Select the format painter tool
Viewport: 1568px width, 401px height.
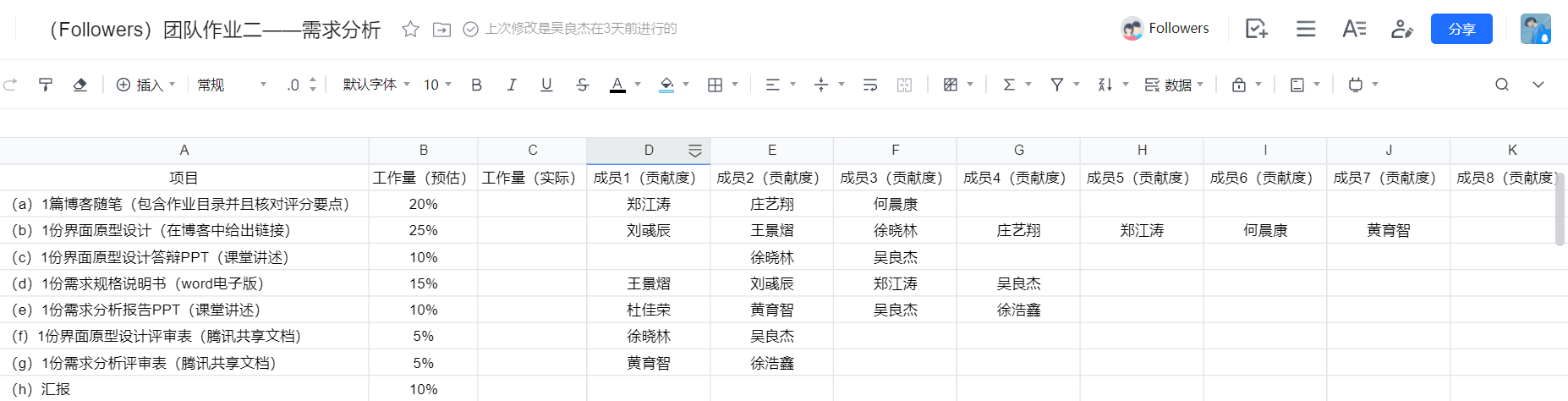point(46,85)
